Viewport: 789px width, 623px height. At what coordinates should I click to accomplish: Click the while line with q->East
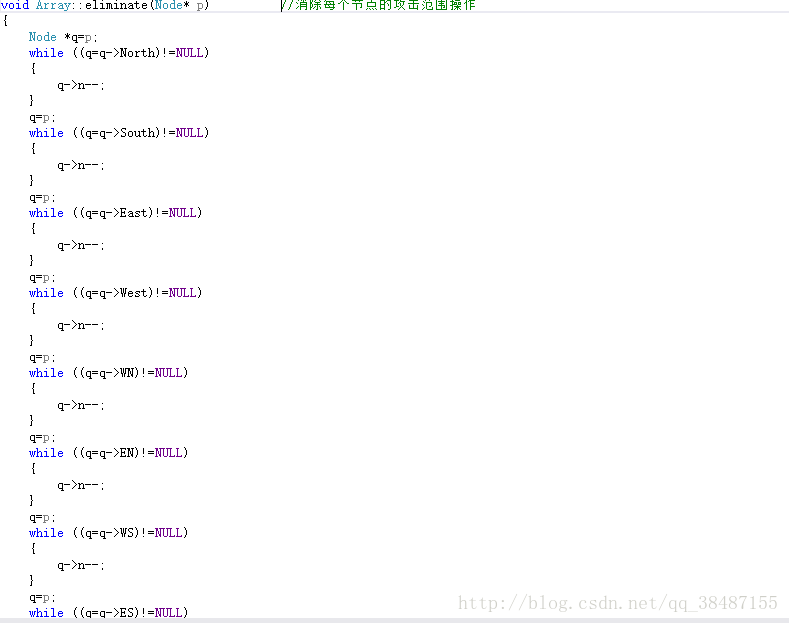pyautogui.click(x=115, y=213)
